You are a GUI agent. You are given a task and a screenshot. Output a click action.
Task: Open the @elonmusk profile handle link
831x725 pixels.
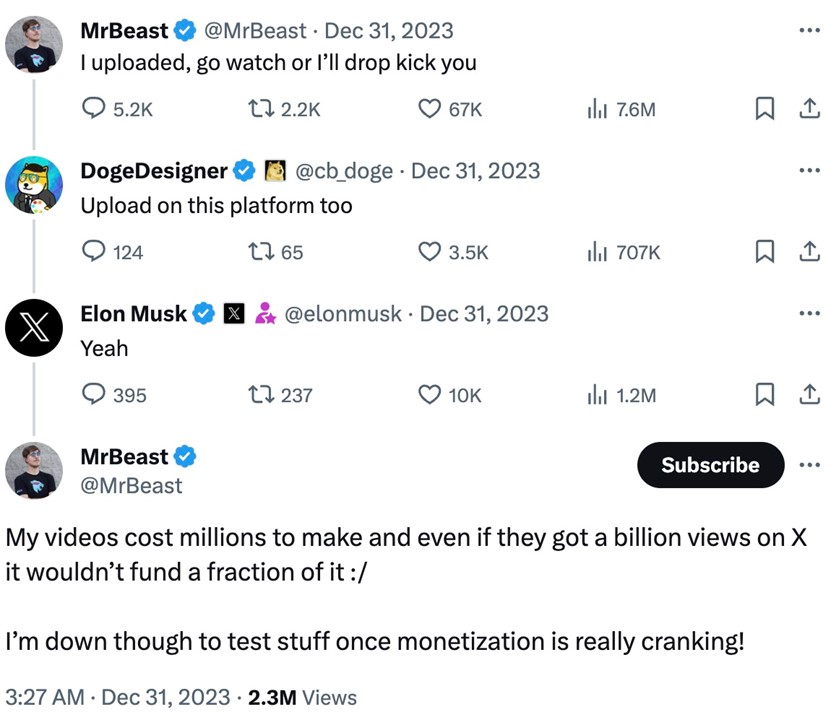pyautogui.click(x=344, y=314)
